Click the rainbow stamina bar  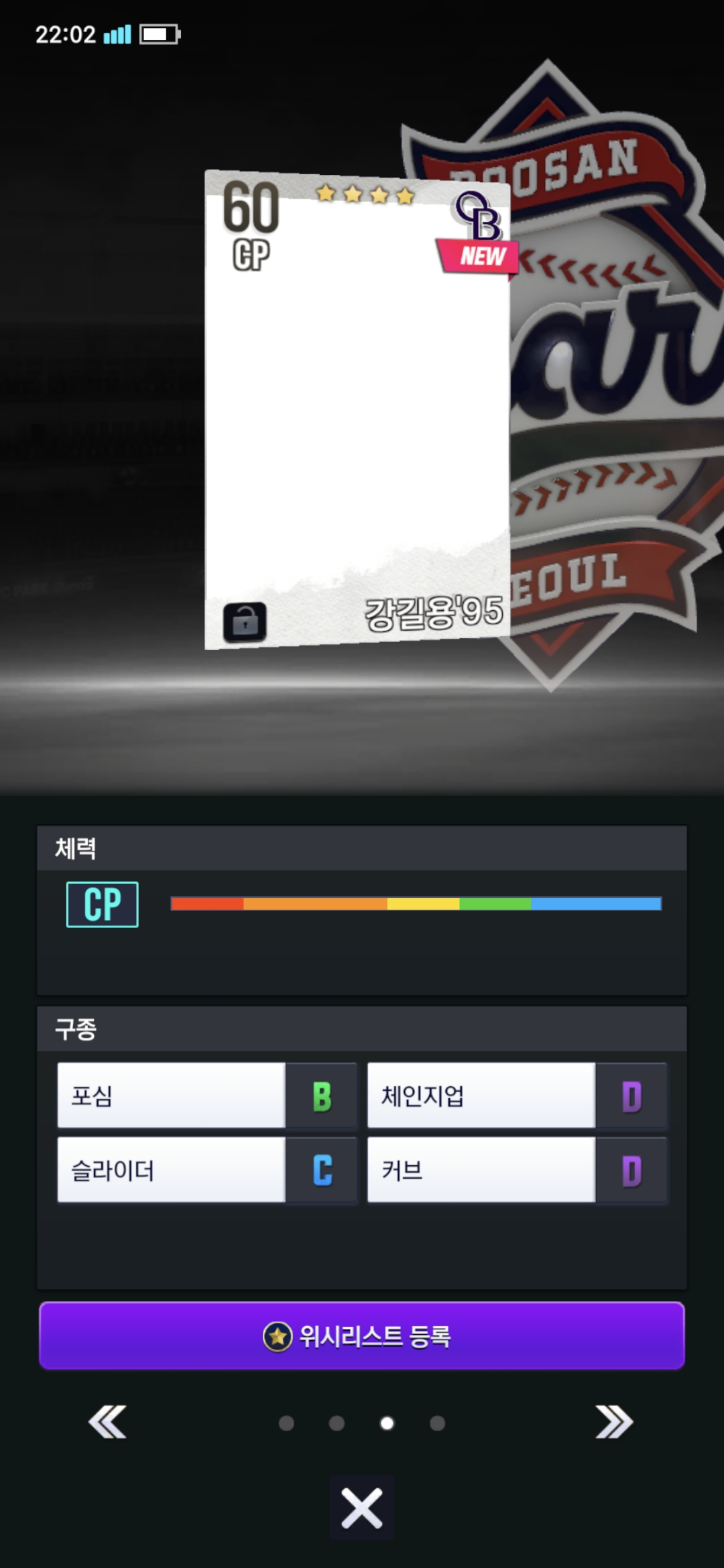416,904
